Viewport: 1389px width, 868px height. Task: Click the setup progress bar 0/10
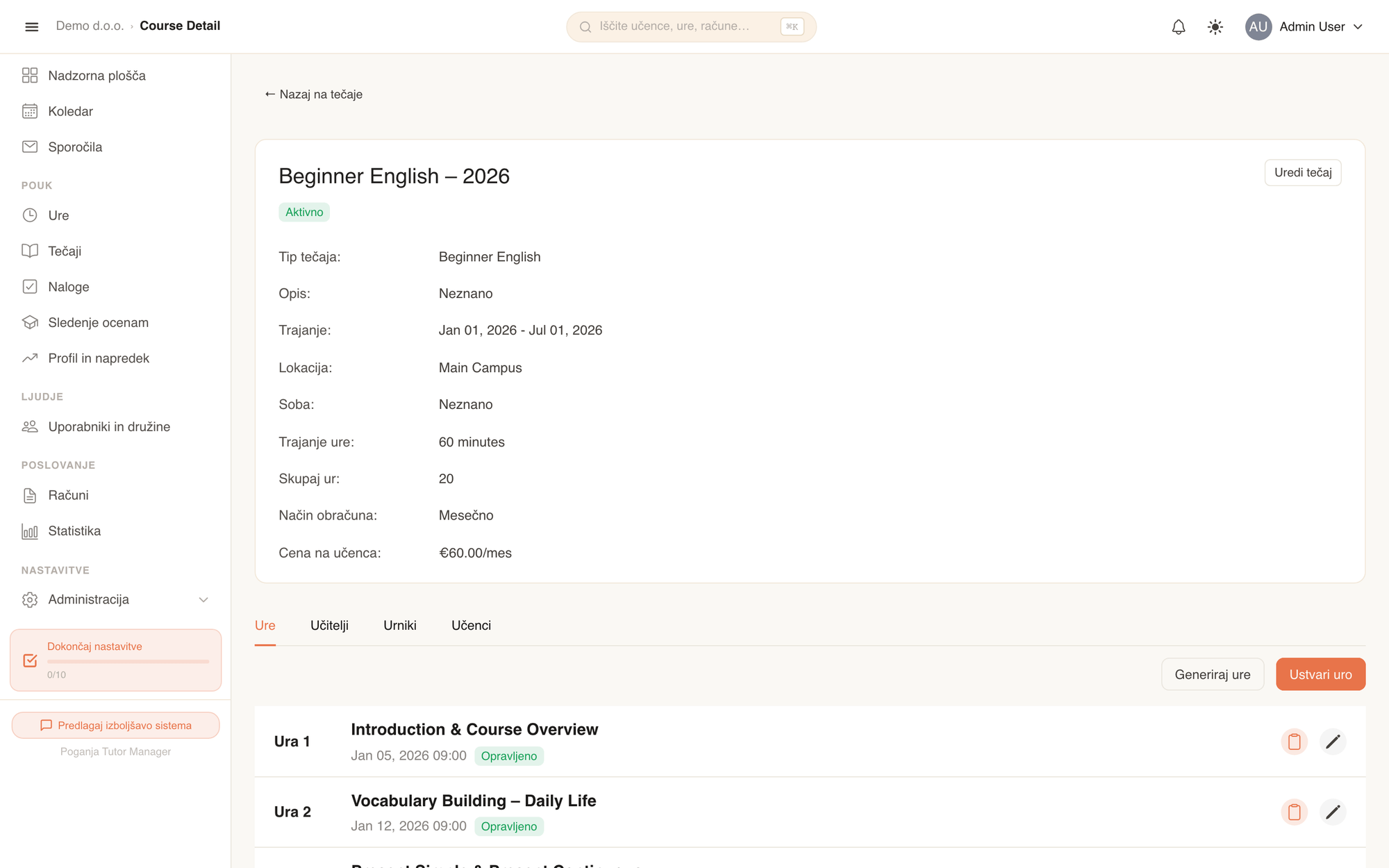pyautogui.click(x=128, y=662)
